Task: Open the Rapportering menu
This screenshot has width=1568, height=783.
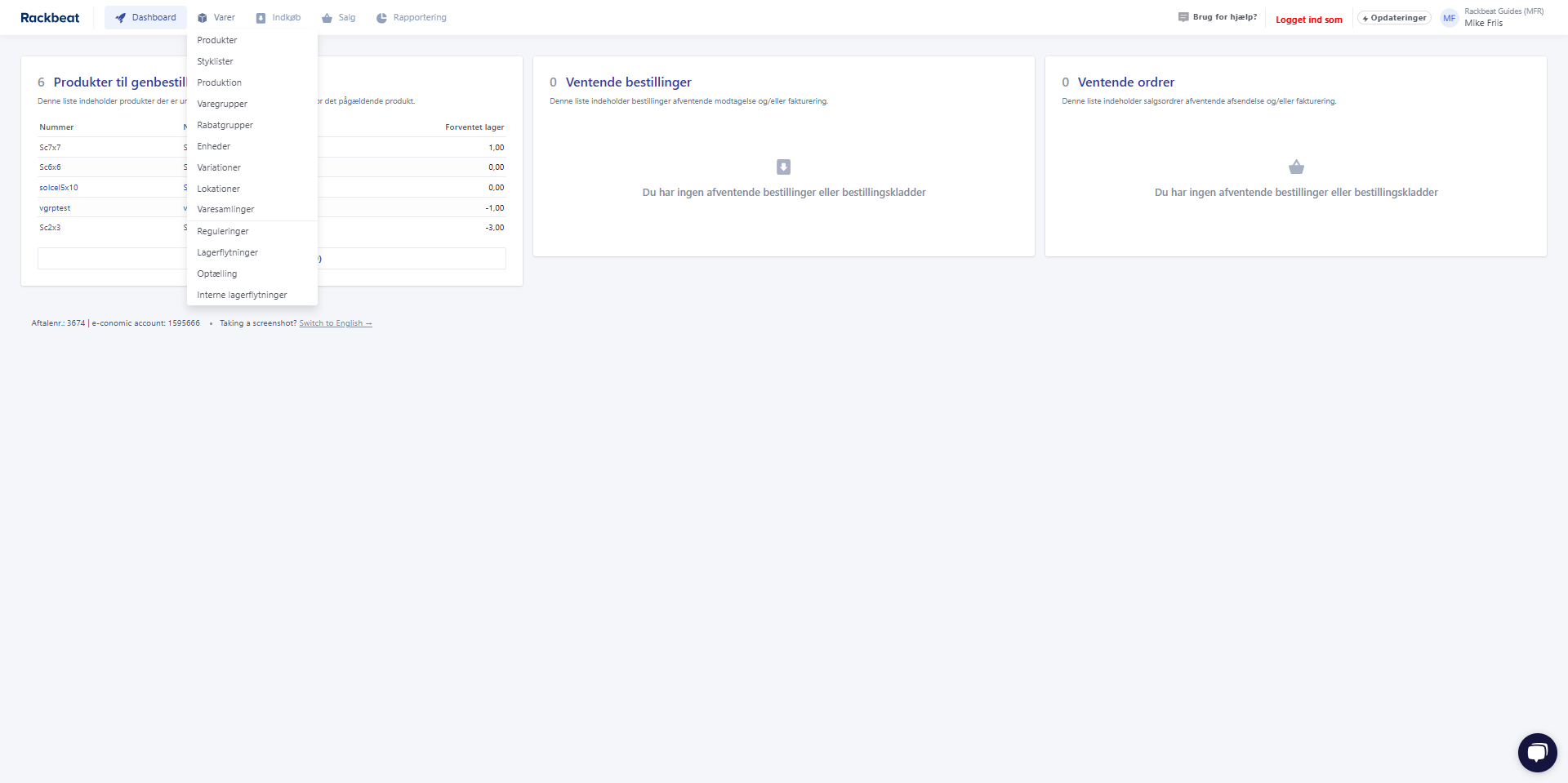Action: pyautogui.click(x=412, y=18)
